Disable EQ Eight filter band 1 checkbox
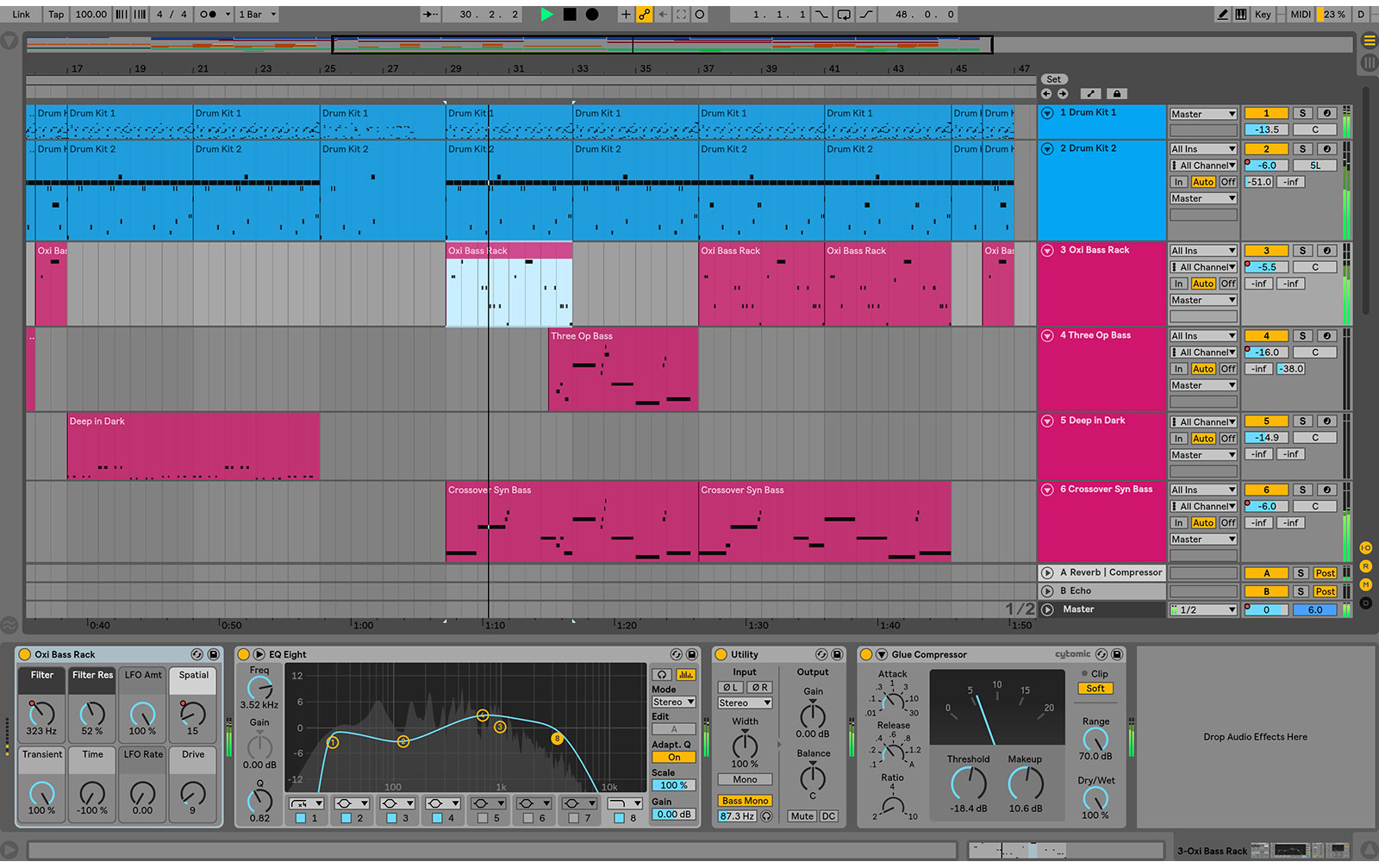Screen dimensions: 1379x868 coord(301,819)
